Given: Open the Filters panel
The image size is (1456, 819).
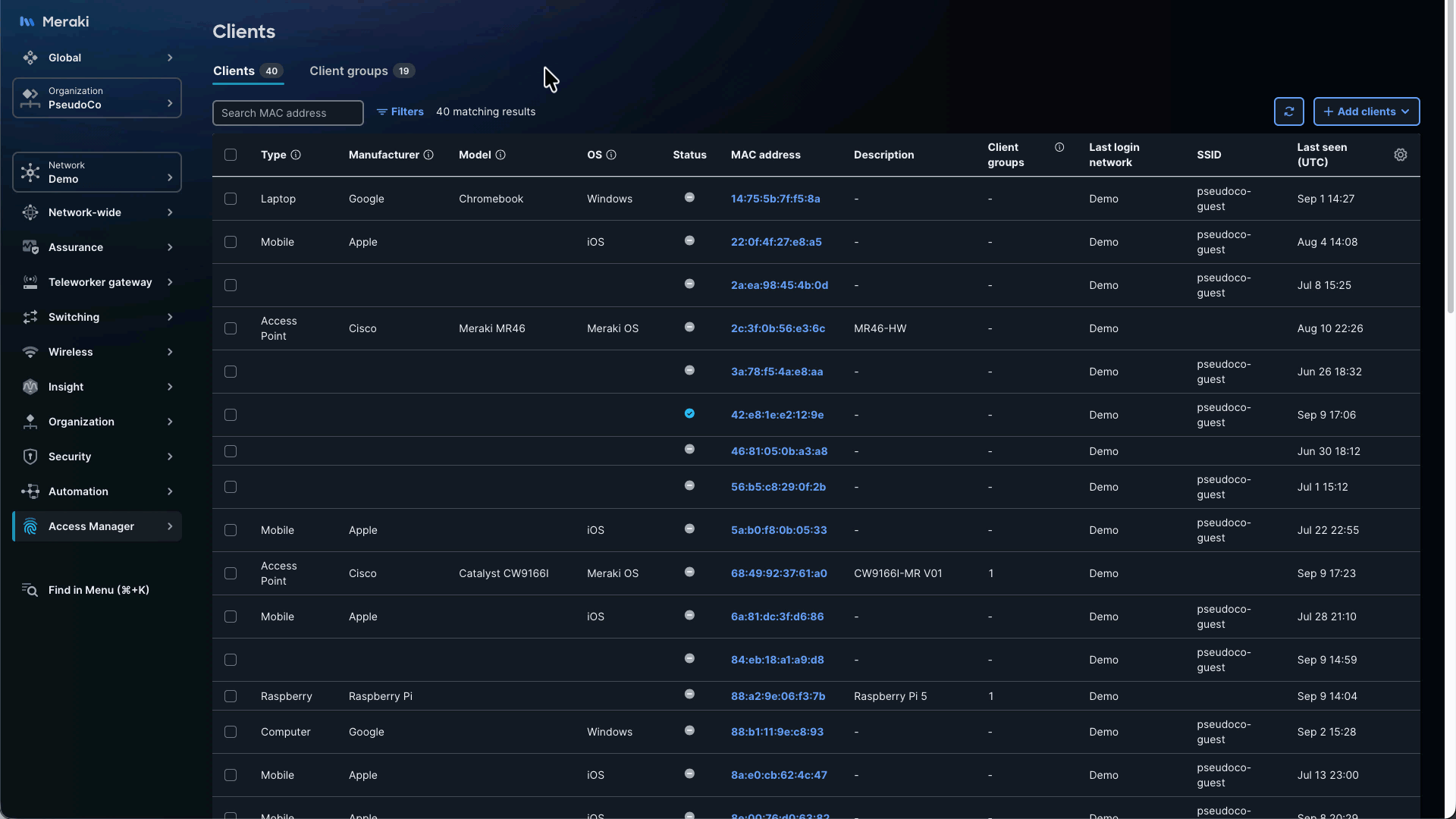Looking at the screenshot, I should pos(400,111).
